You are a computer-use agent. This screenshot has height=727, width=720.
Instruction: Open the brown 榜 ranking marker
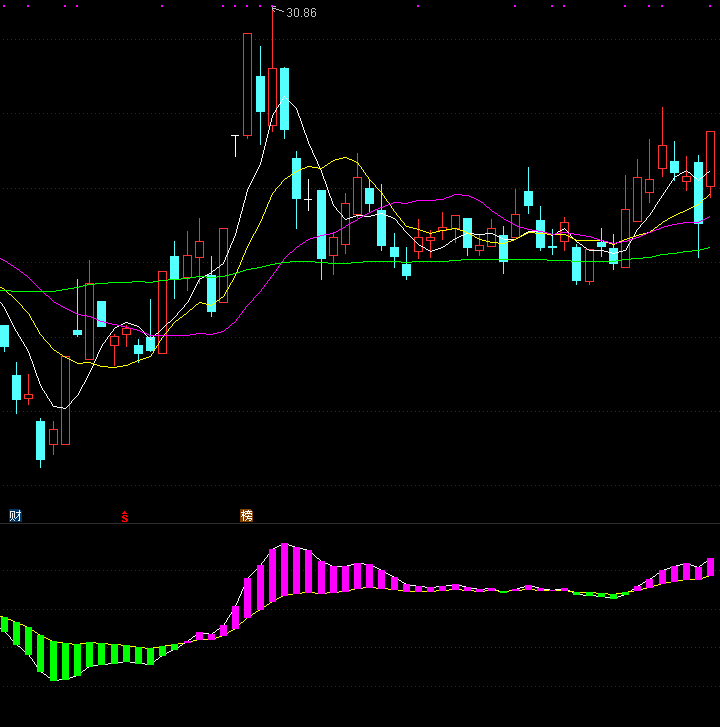246,516
